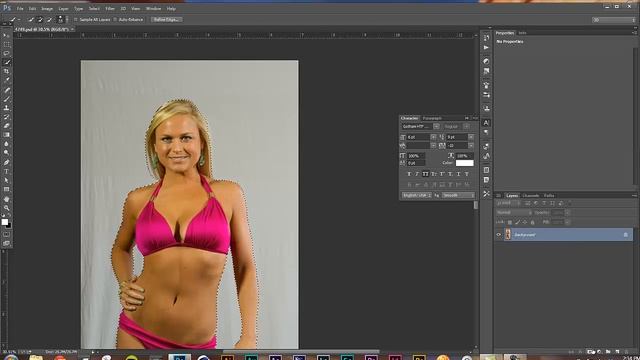Select the Dodge tool
This screenshot has width=640, height=360.
[7, 153]
